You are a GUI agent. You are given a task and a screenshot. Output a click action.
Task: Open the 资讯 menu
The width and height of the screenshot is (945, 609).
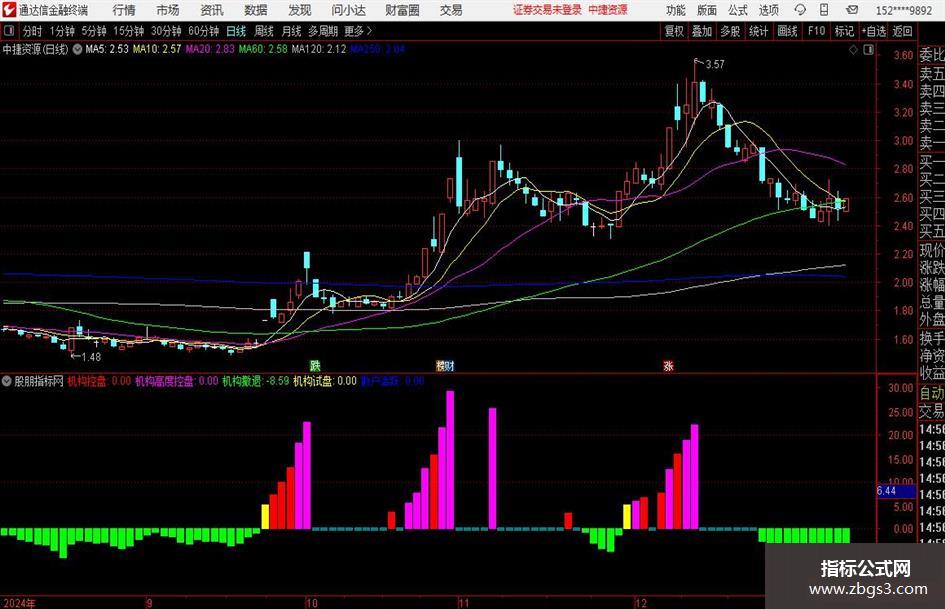pos(212,10)
